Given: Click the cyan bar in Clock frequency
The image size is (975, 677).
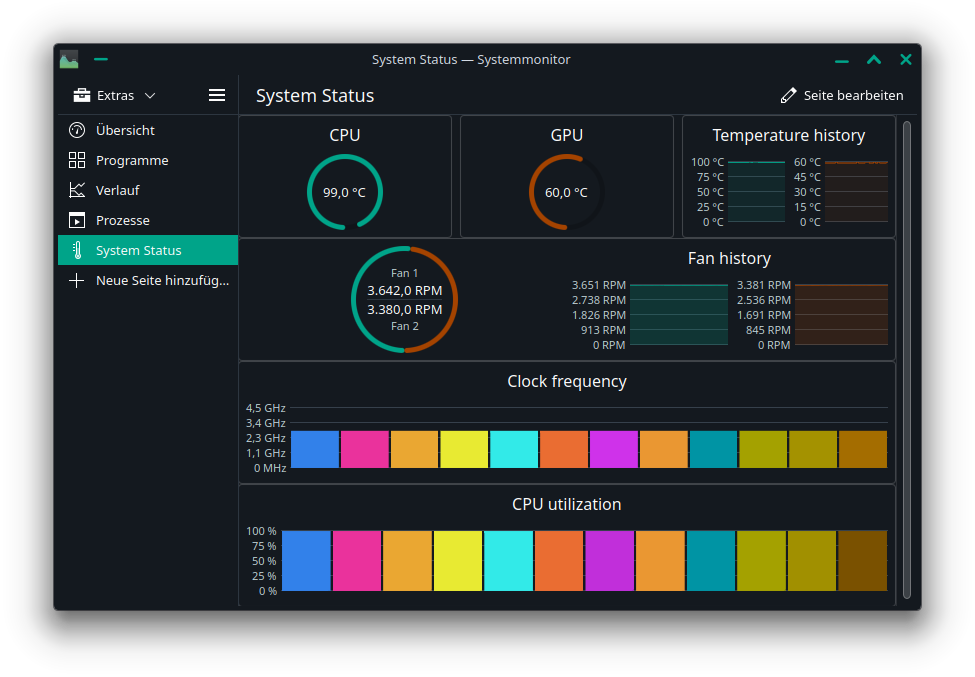Looking at the screenshot, I should 514,449.
